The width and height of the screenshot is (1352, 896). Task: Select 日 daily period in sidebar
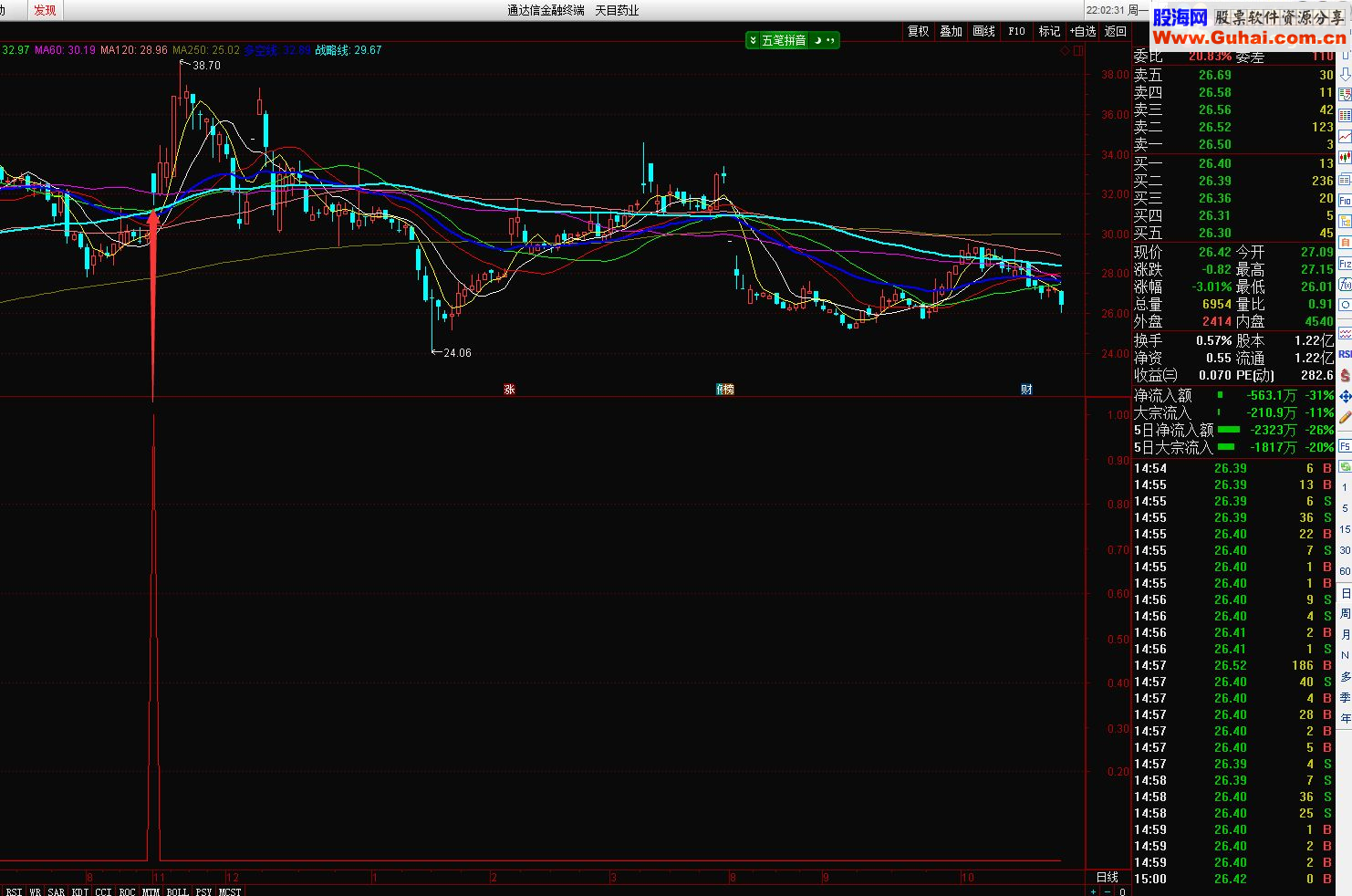pyautogui.click(x=1345, y=593)
